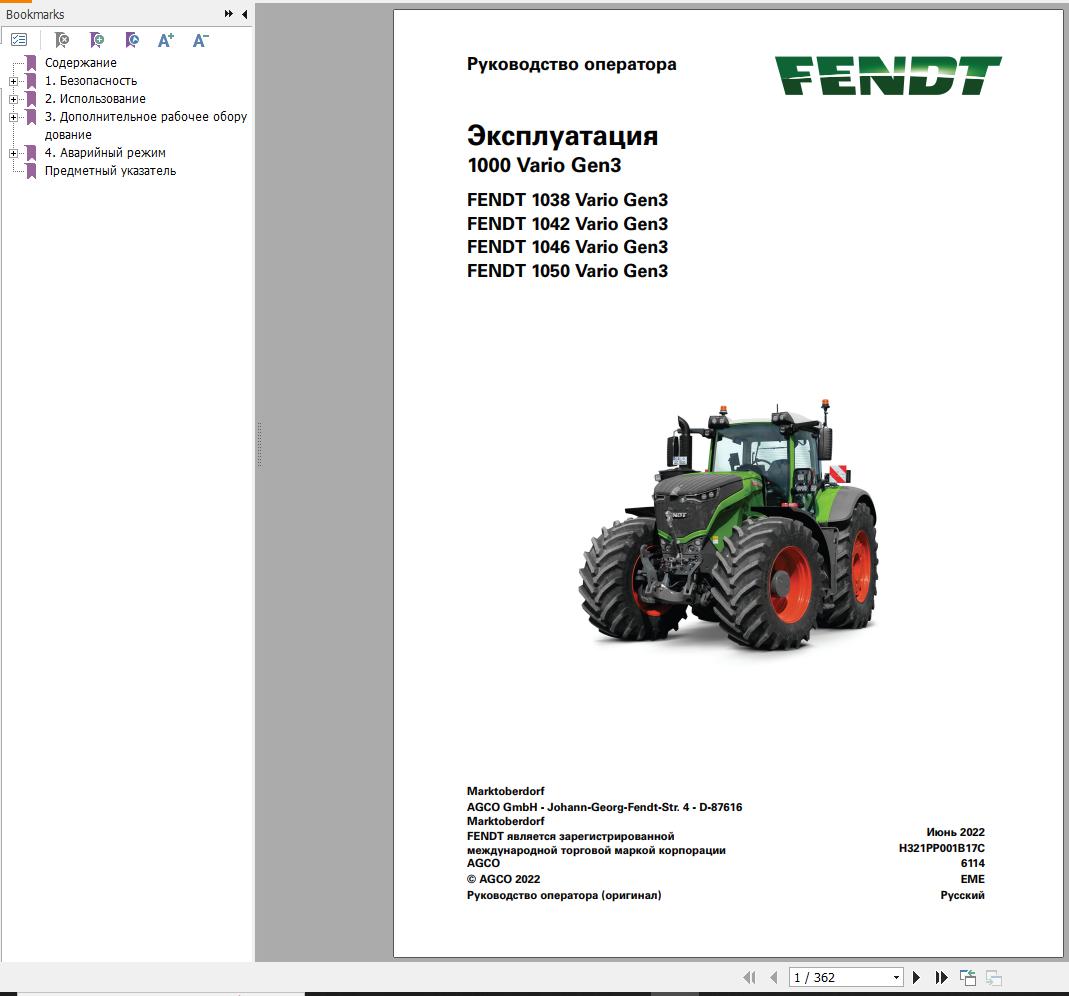Collapse the Bookmarks panel with left arrow

[244, 14]
